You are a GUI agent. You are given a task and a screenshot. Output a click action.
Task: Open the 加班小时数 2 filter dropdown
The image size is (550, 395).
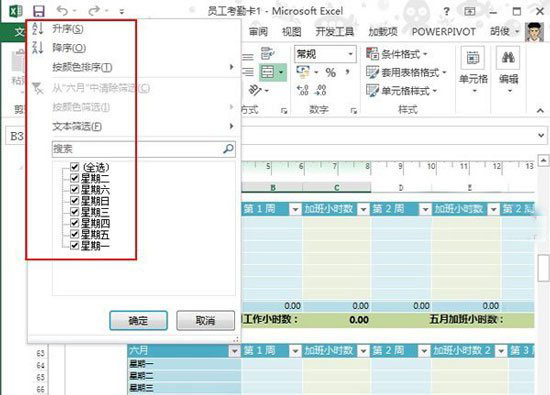[x=501, y=350]
